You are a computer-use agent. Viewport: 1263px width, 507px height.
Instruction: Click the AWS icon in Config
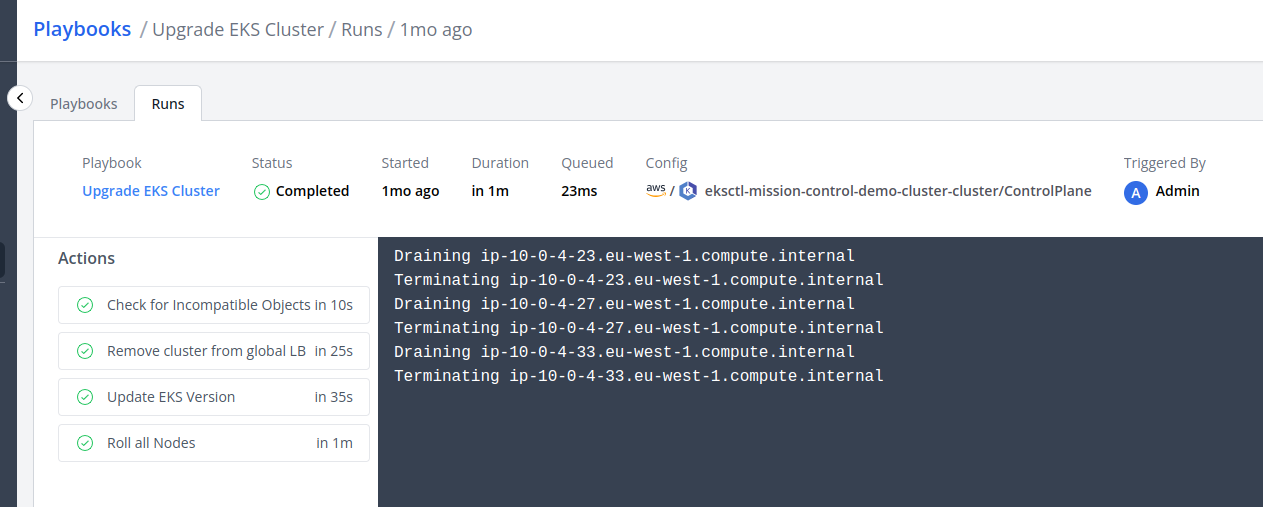656,190
